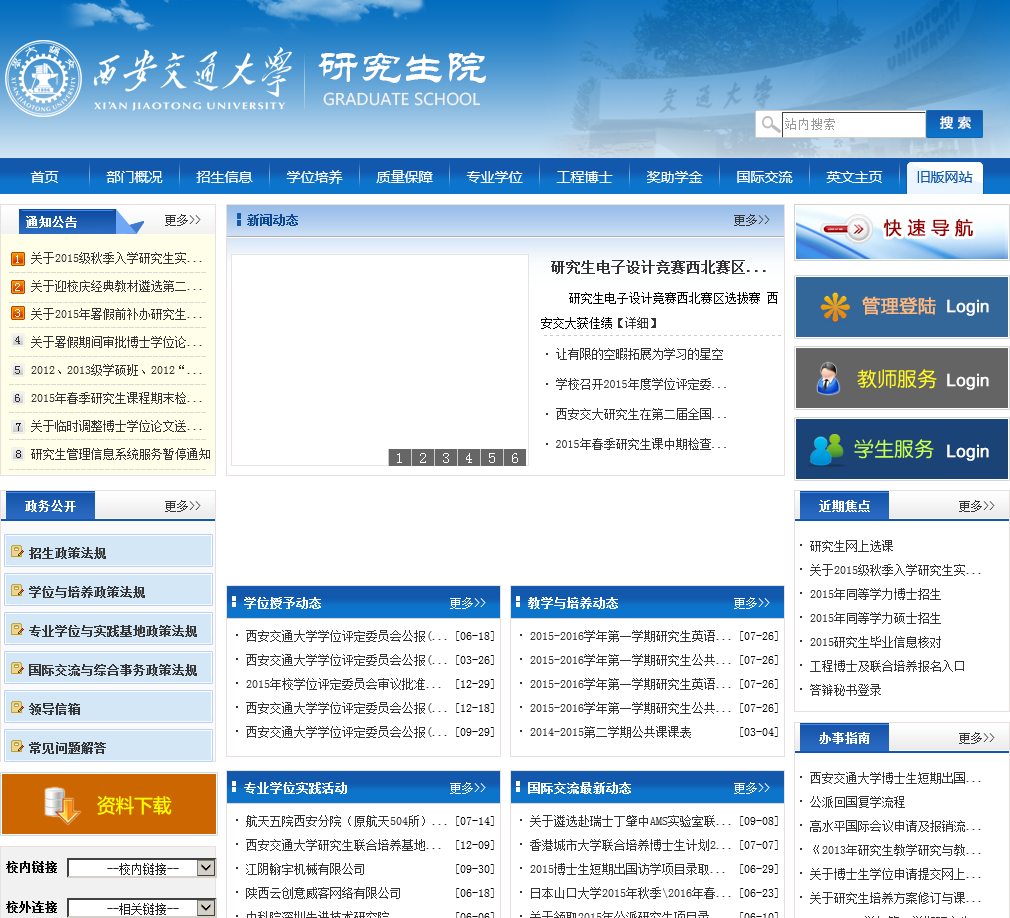Select slide 2 in news slideshow pager
Screen dimensions: 1010x918
423,457
